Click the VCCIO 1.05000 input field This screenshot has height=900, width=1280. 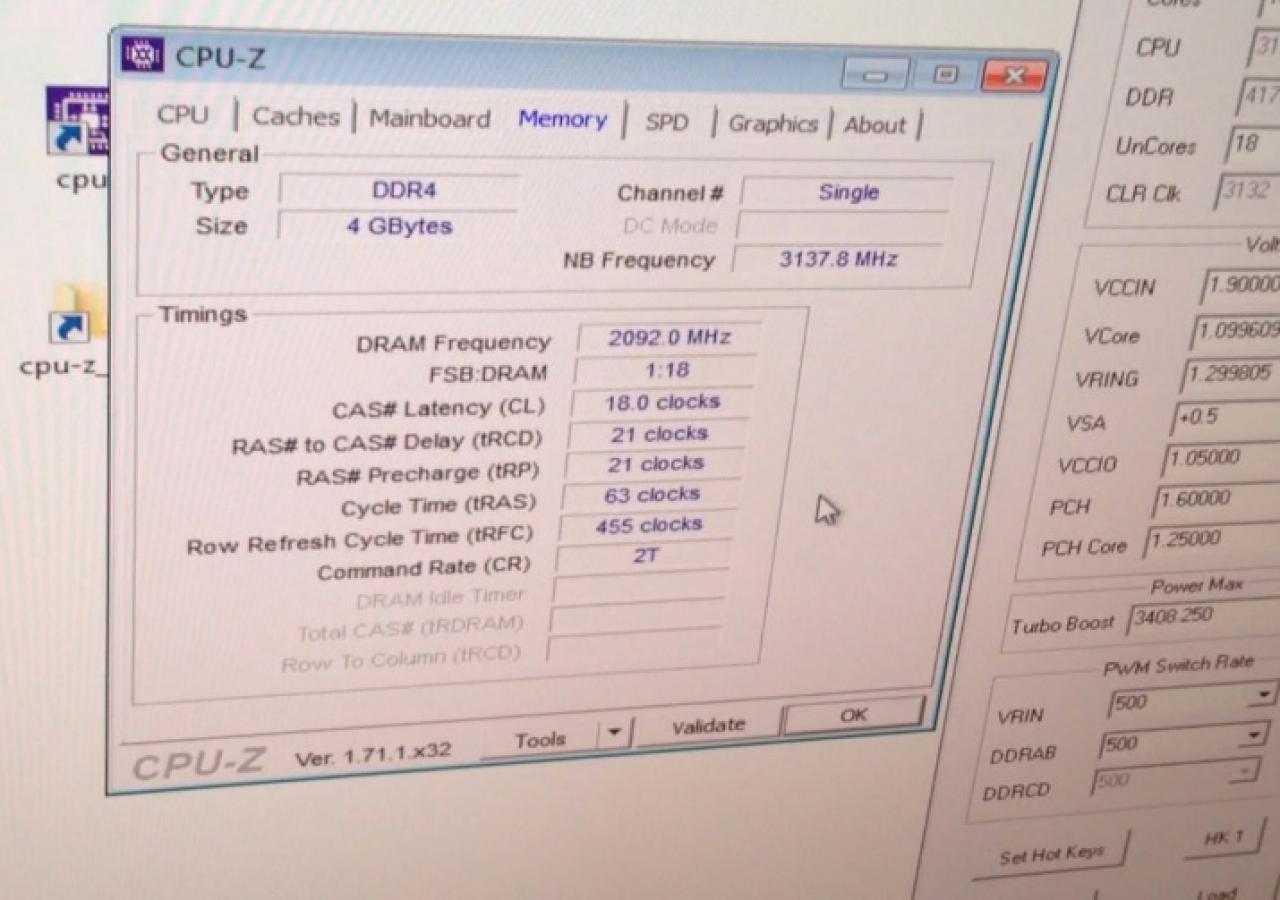pyautogui.click(x=1220, y=458)
